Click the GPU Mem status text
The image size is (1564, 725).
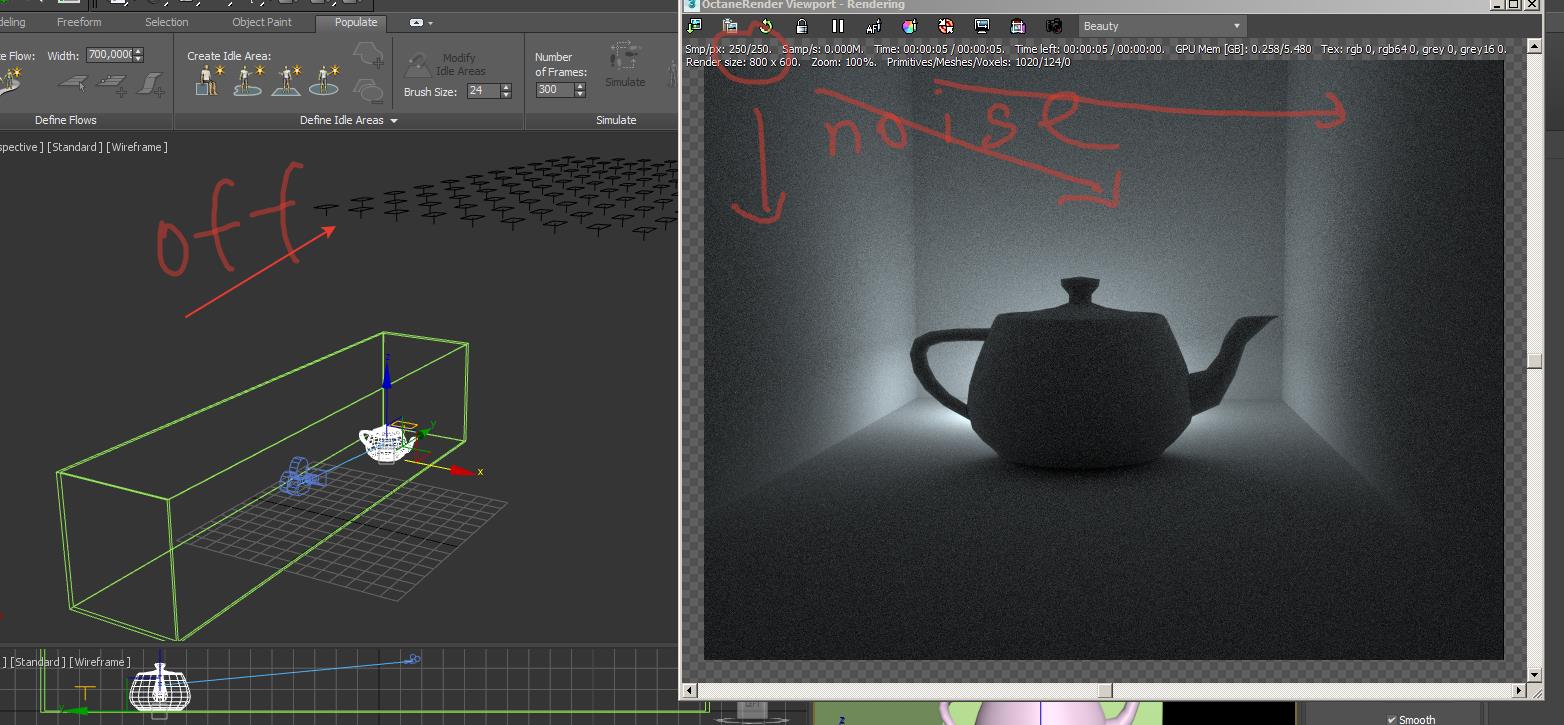[x=1243, y=49]
